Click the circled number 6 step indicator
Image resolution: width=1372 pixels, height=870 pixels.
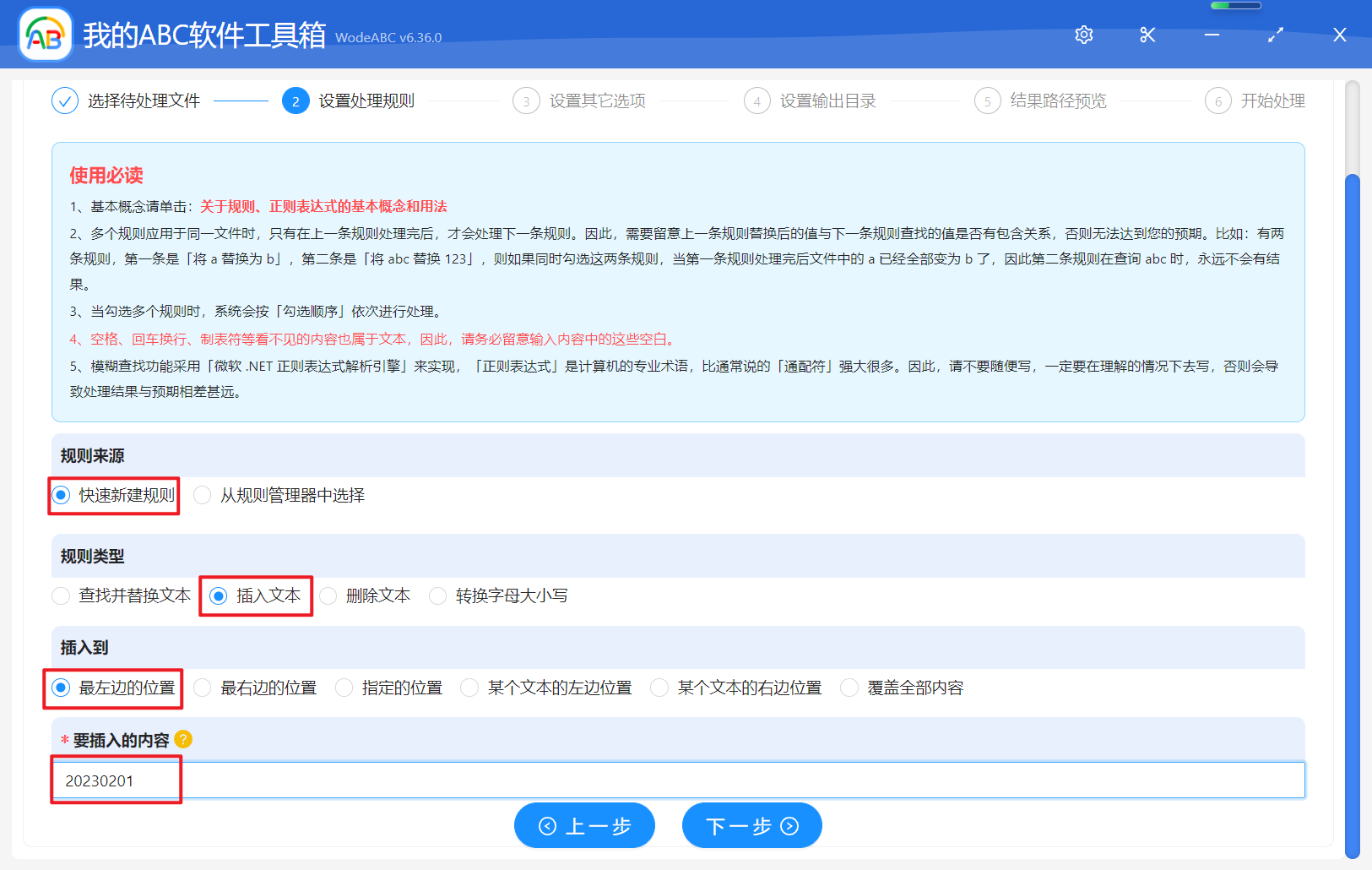1218,101
